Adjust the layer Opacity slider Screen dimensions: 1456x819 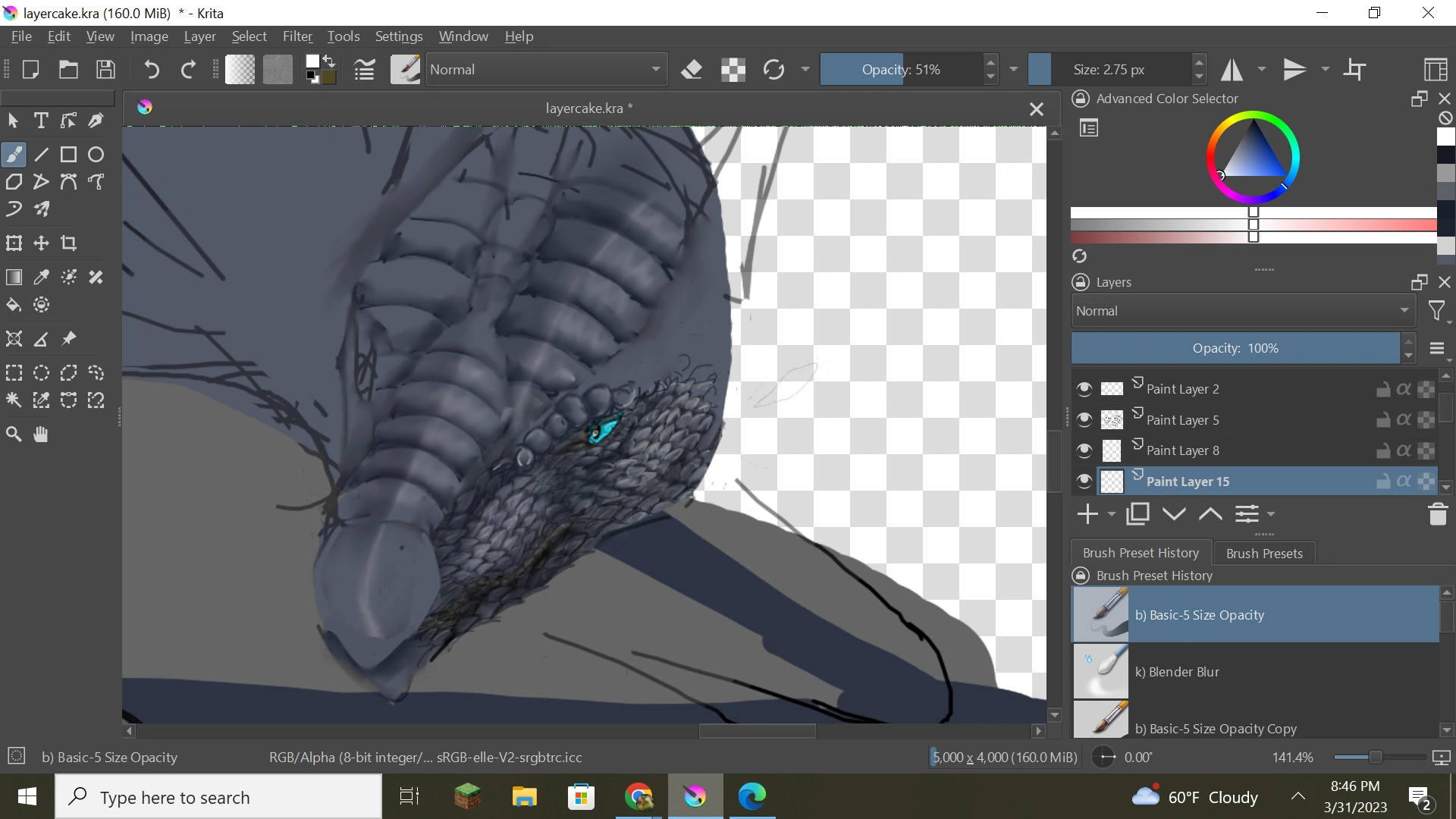[x=1235, y=348]
